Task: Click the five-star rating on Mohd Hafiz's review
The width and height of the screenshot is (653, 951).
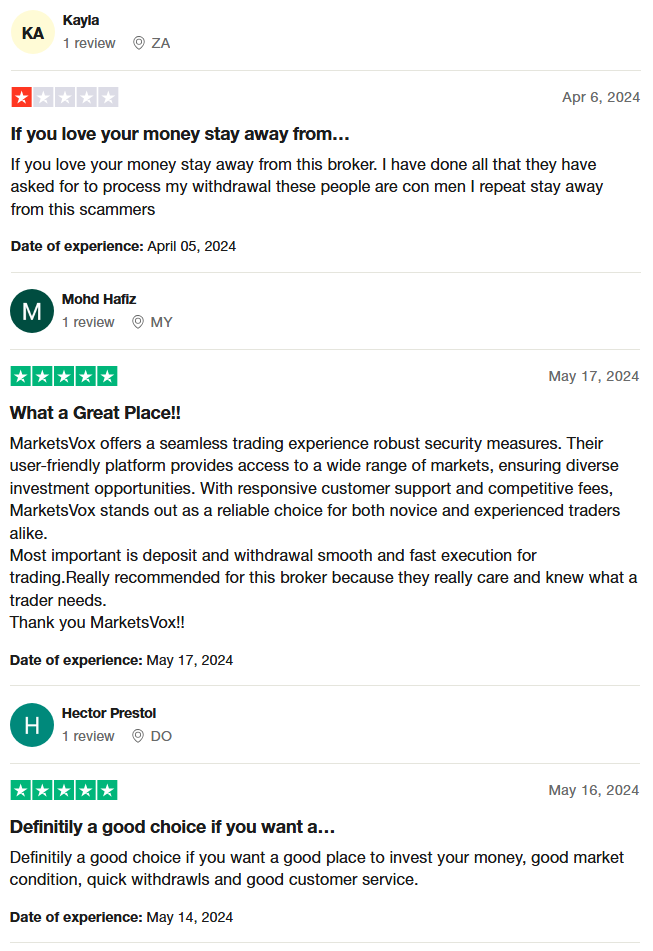Action: 64,376
